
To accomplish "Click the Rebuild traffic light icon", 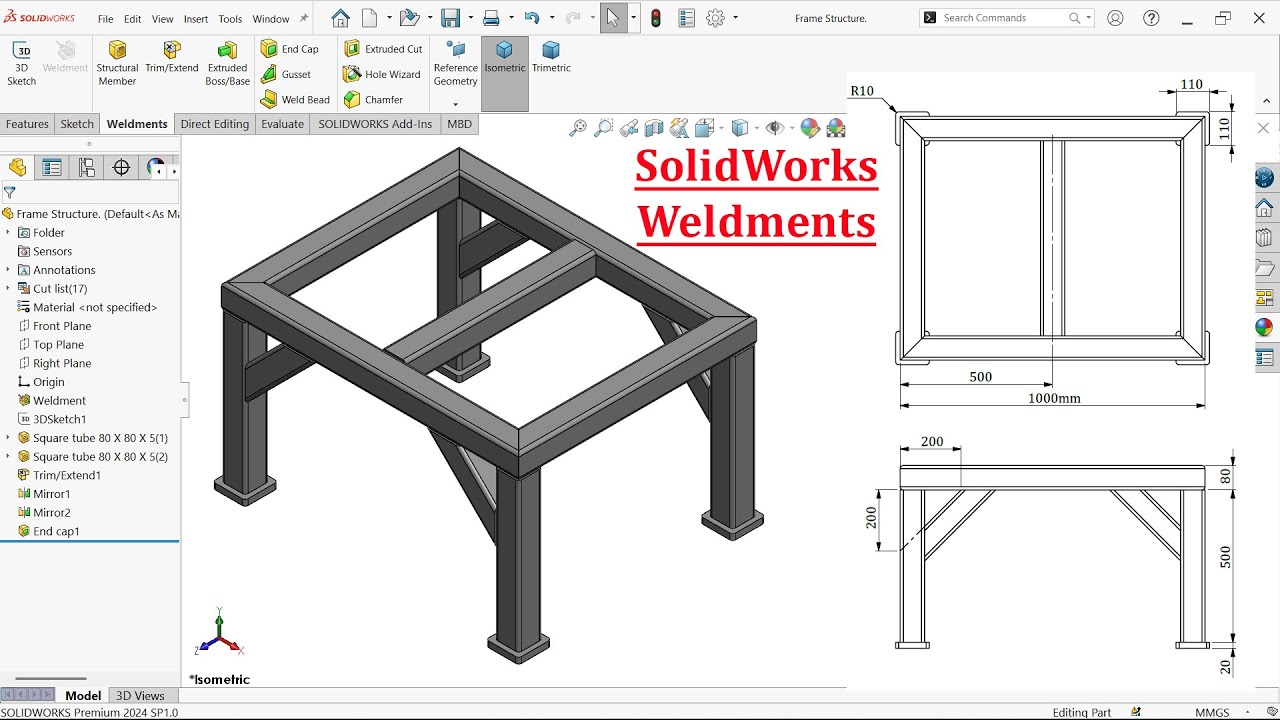I will click(x=656, y=18).
